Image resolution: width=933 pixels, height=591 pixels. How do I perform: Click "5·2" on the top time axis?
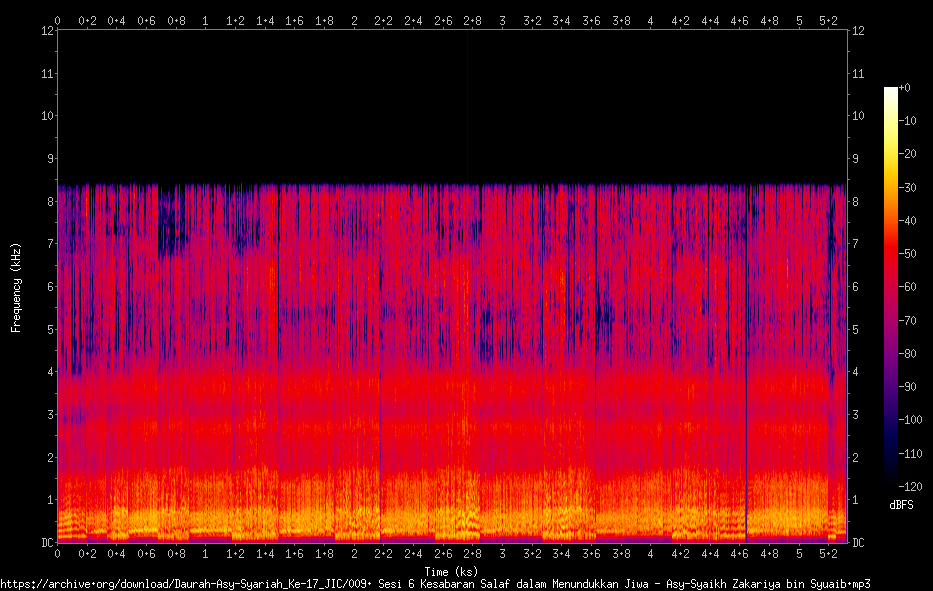[828, 21]
